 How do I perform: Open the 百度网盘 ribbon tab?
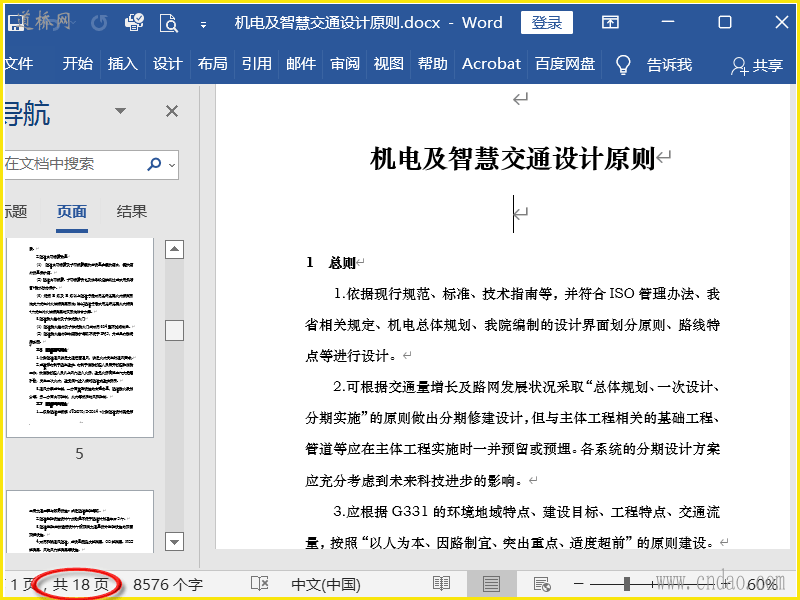[x=565, y=64]
